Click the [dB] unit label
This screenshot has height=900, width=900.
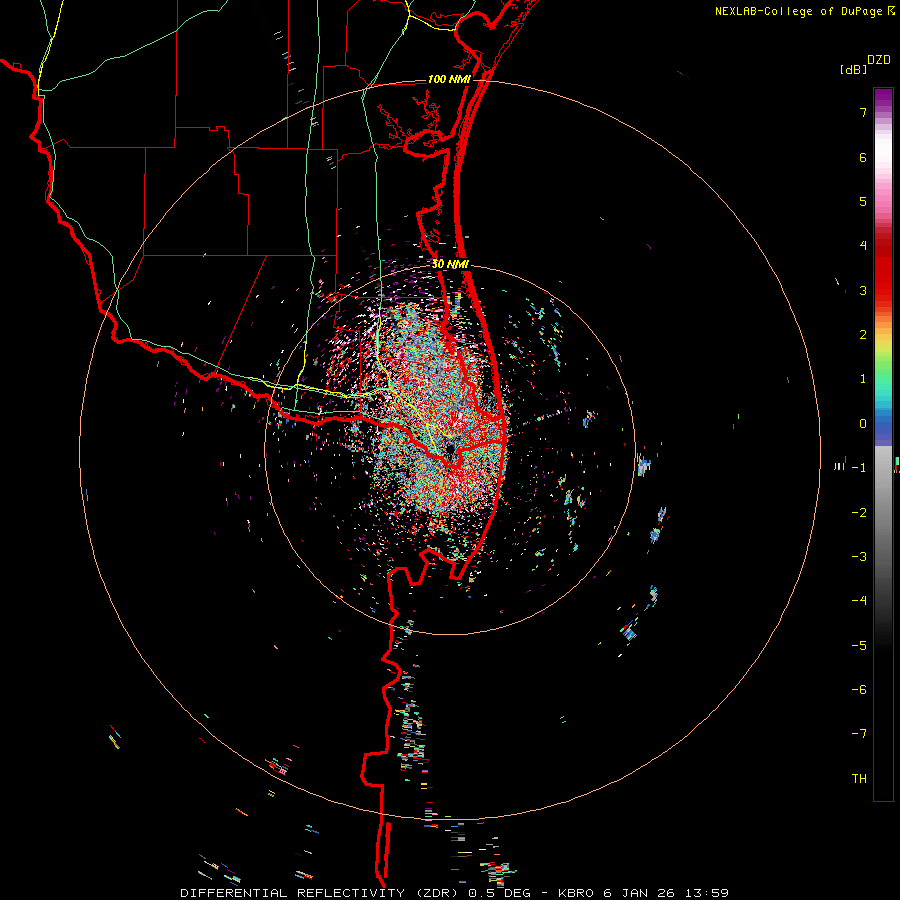pyautogui.click(x=853, y=69)
